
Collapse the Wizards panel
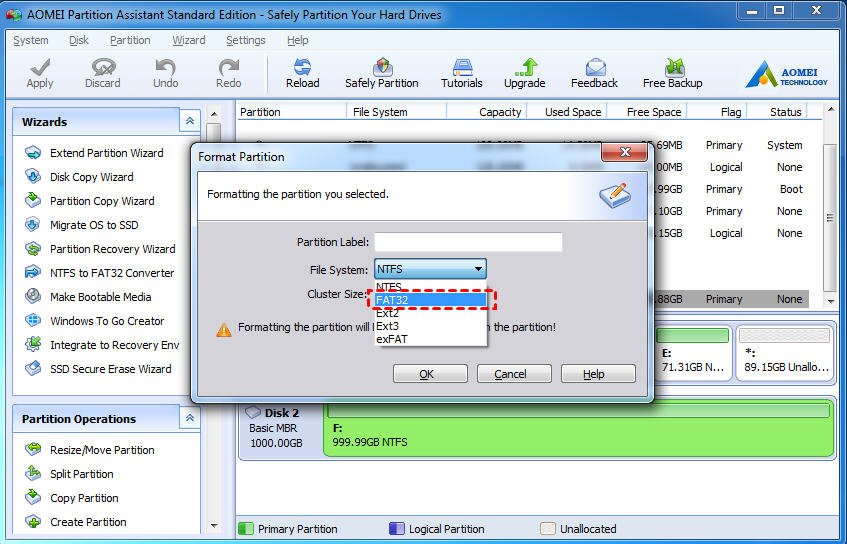click(x=190, y=121)
